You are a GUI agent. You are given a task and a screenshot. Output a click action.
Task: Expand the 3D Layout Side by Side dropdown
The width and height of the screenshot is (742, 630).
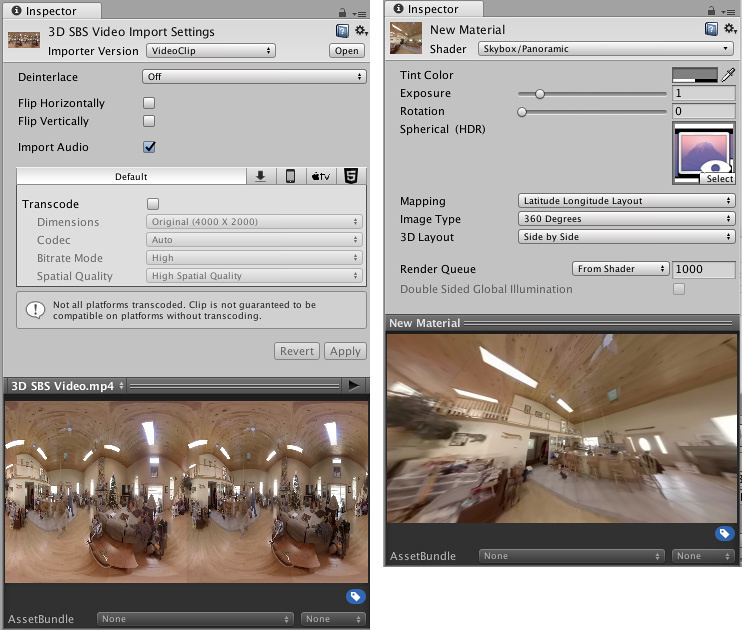[x=626, y=237]
